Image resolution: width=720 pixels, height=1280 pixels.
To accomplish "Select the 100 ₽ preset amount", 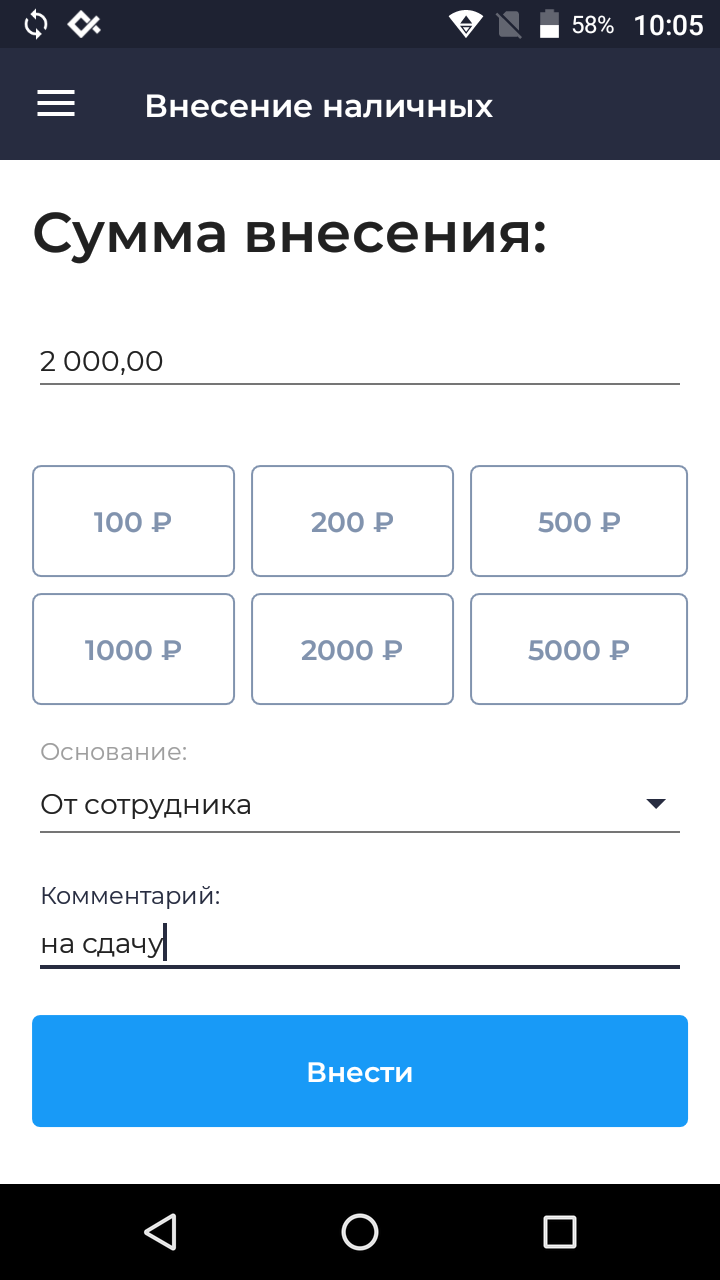I will [133, 521].
